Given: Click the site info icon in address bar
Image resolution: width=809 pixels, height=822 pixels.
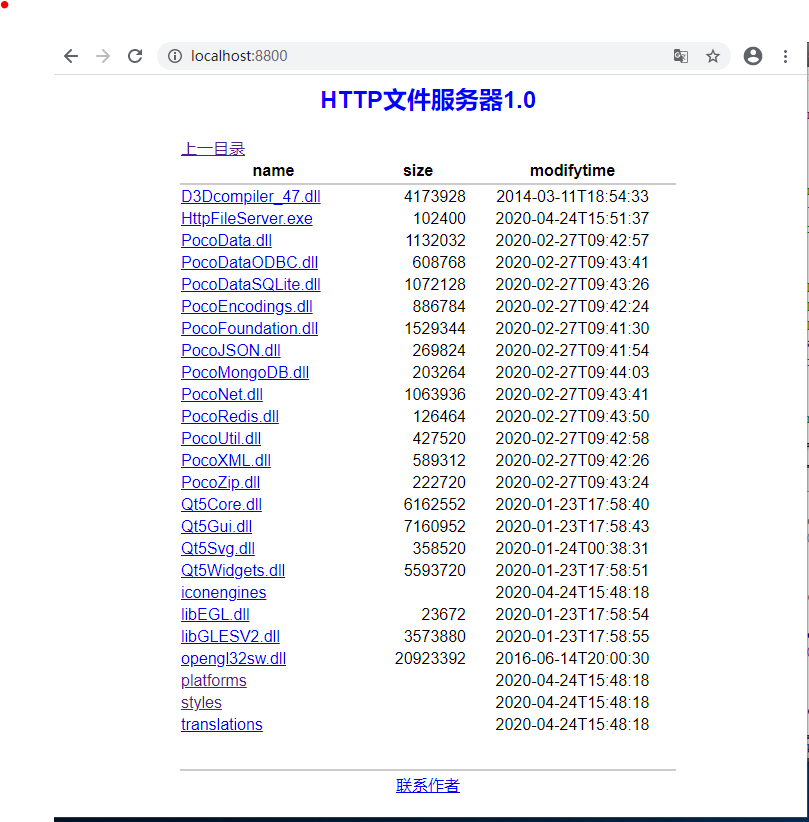Looking at the screenshot, I should click(x=175, y=56).
